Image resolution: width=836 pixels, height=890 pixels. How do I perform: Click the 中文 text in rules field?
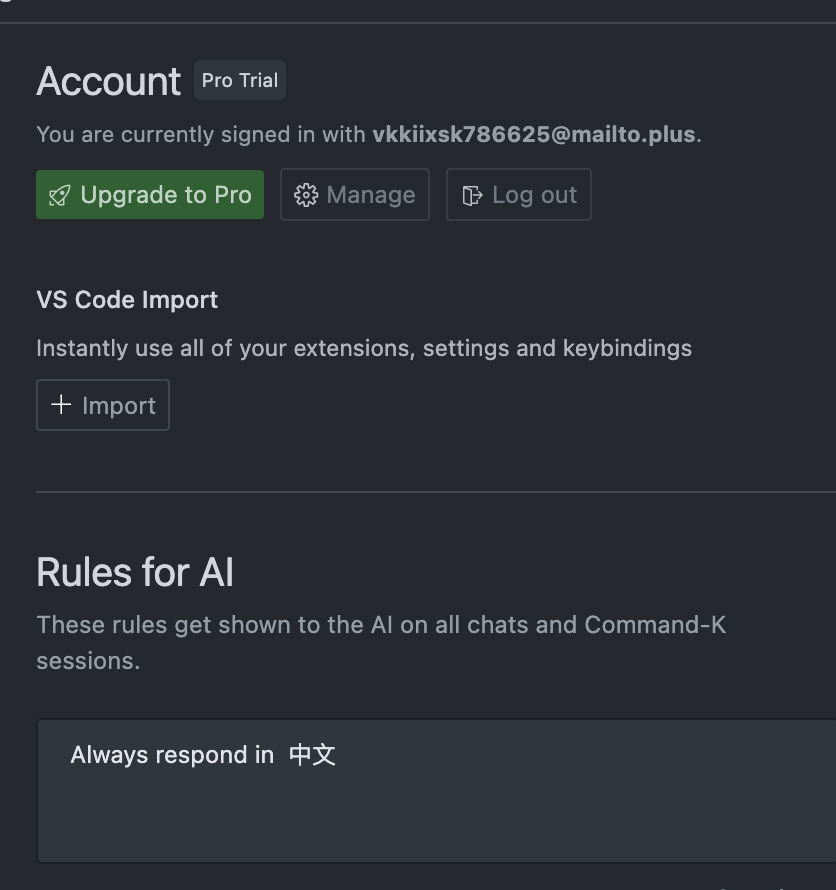(312, 755)
